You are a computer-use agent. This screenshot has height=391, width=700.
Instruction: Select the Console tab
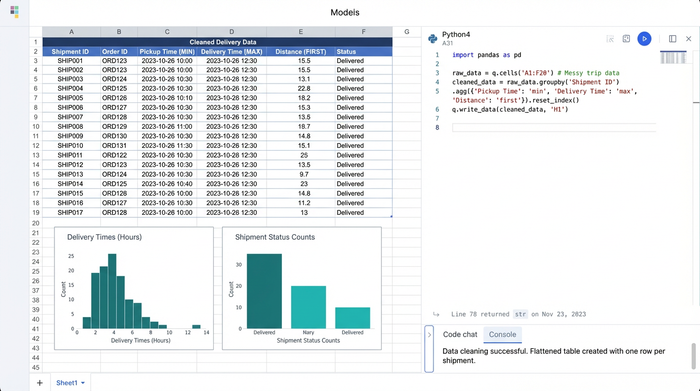[x=502, y=334]
